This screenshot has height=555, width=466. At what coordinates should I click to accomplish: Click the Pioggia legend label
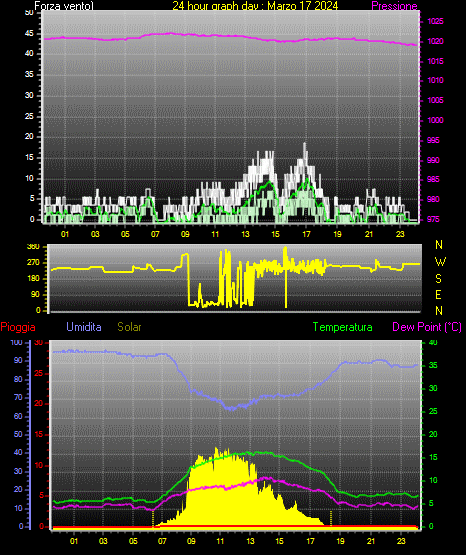point(18,327)
